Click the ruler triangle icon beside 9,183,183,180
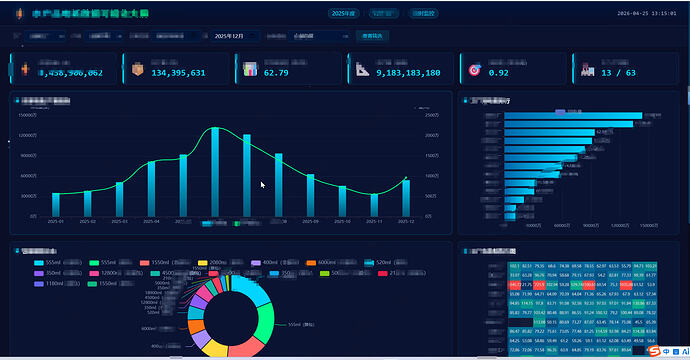Viewport: 690px width, 360px height. (x=362, y=70)
